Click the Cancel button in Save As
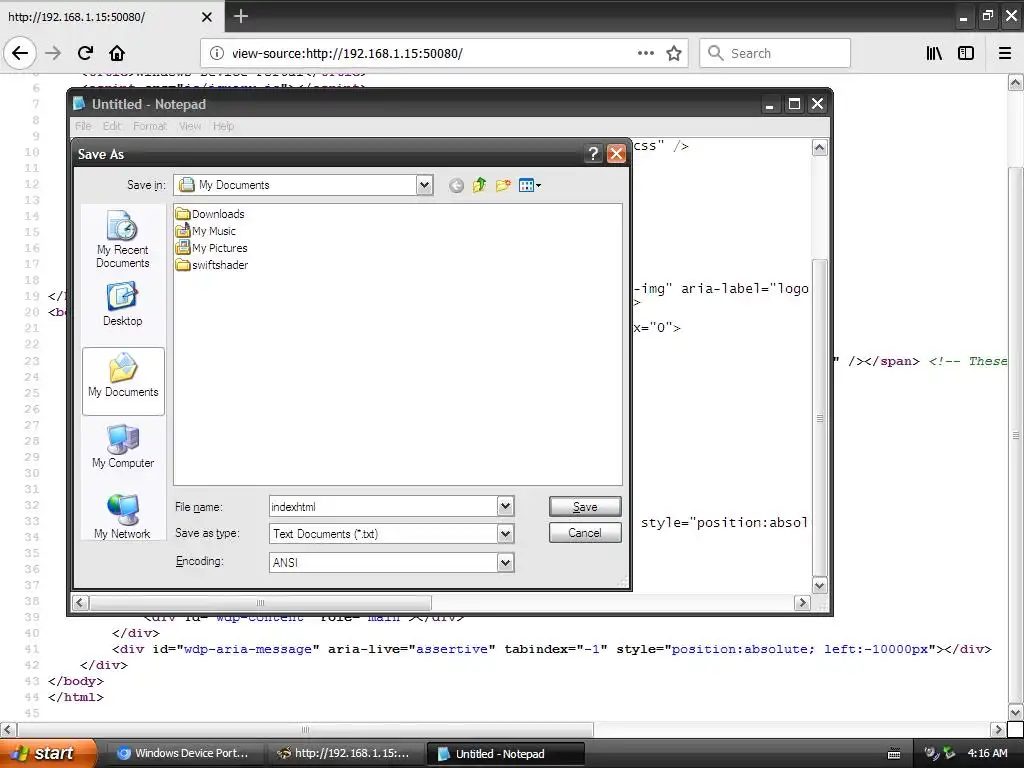 (x=585, y=533)
